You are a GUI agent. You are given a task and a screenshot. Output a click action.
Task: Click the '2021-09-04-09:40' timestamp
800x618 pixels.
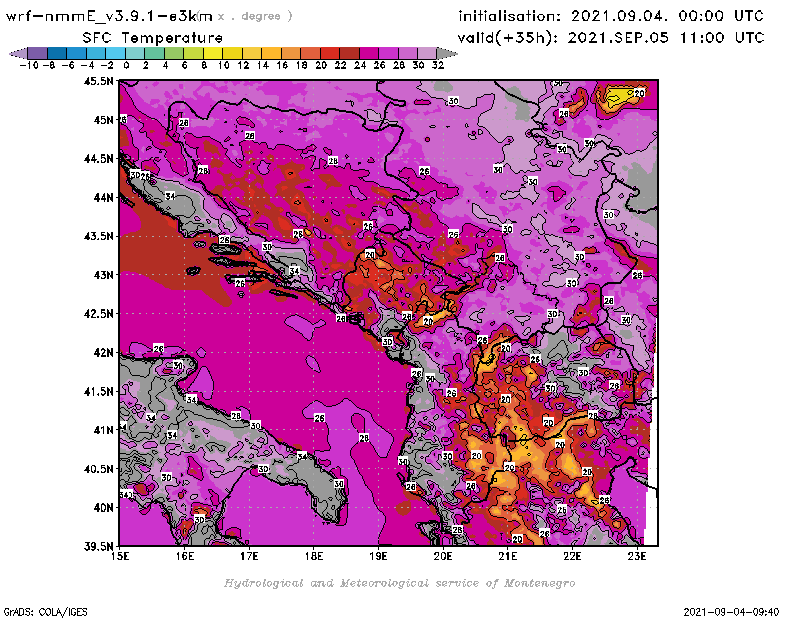(731, 612)
